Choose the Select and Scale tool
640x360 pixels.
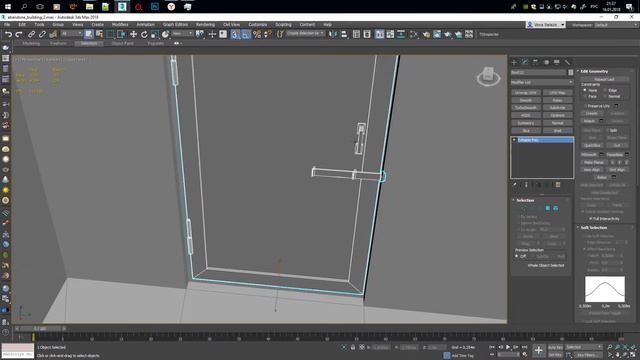(x=155, y=35)
